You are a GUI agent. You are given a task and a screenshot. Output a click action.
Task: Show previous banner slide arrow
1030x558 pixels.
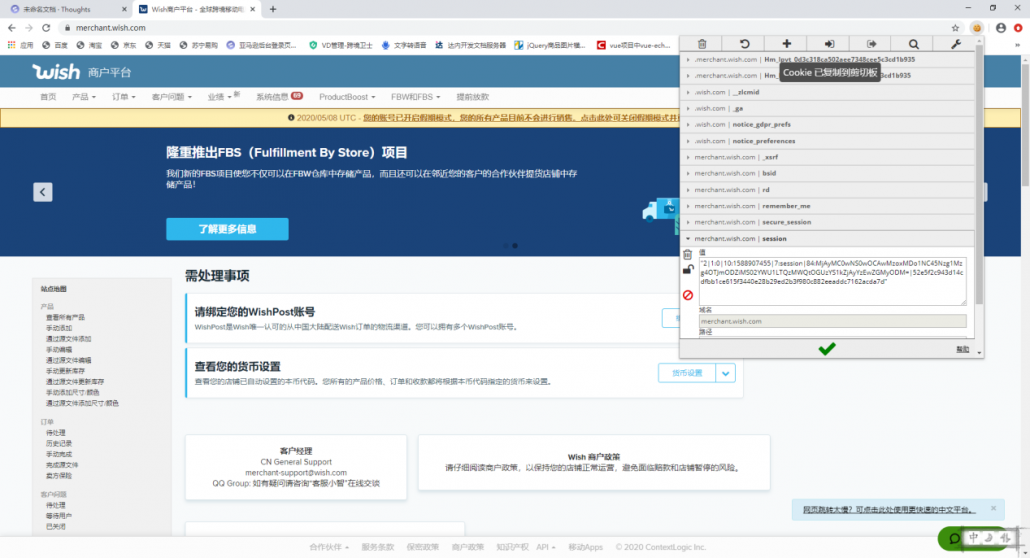click(x=43, y=192)
